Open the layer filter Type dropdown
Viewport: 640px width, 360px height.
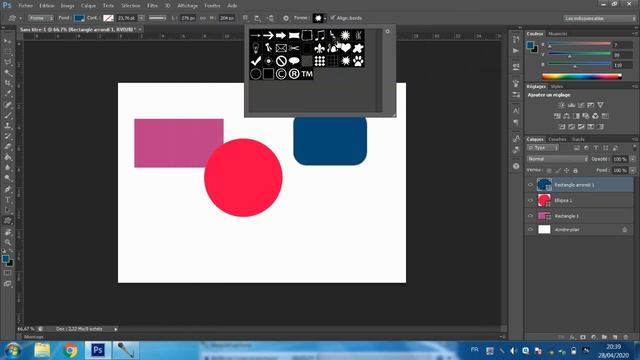[542, 148]
